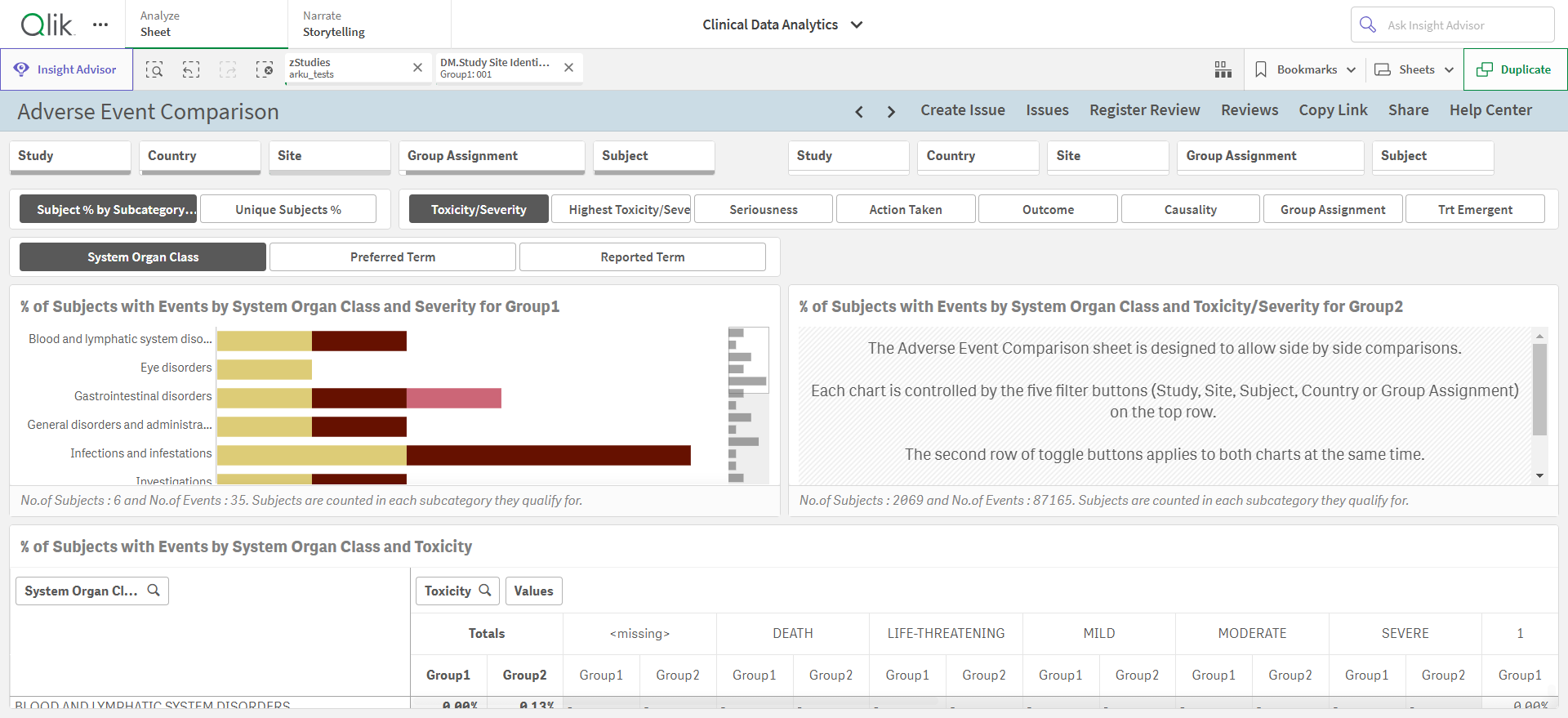Open the Qlik navigation ellipsis menu
Viewport: 1568px width, 718px height.
pyautogui.click(x=100, y=25)
